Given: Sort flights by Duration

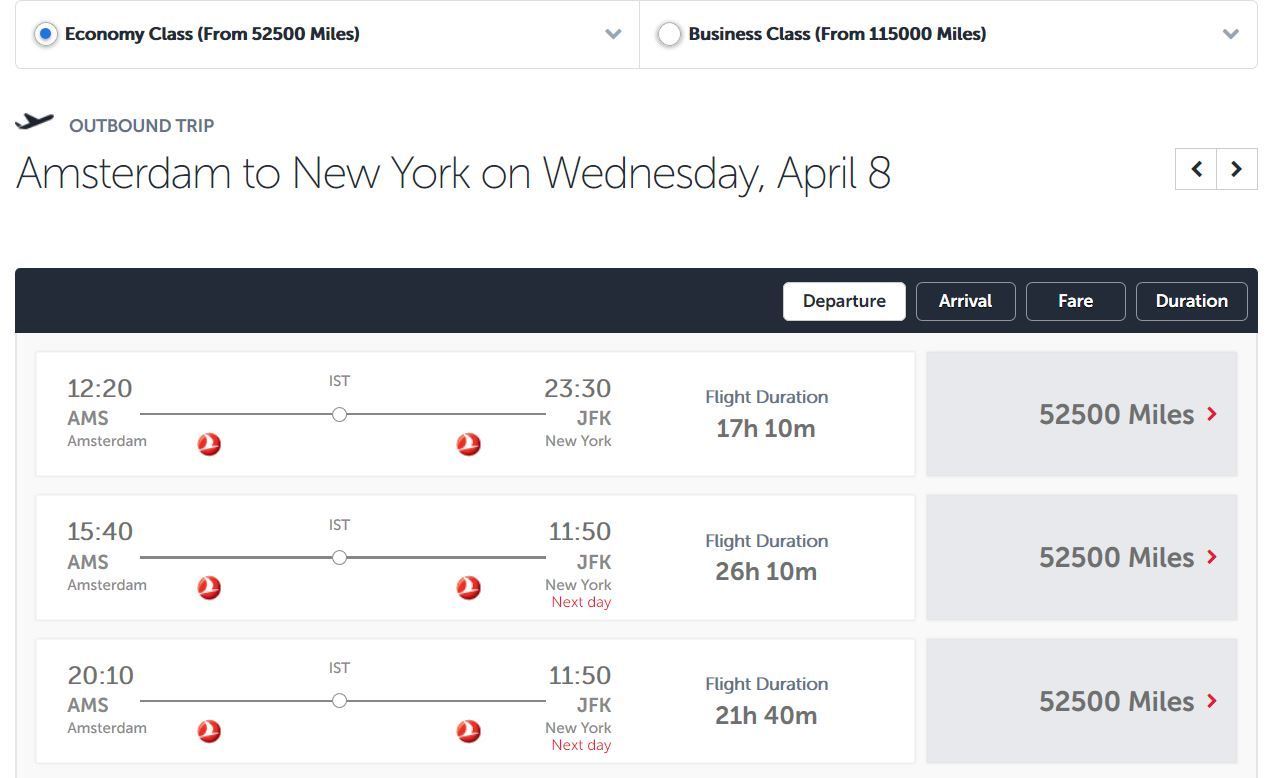Looking at the screenshot, I should [1191, 301].
